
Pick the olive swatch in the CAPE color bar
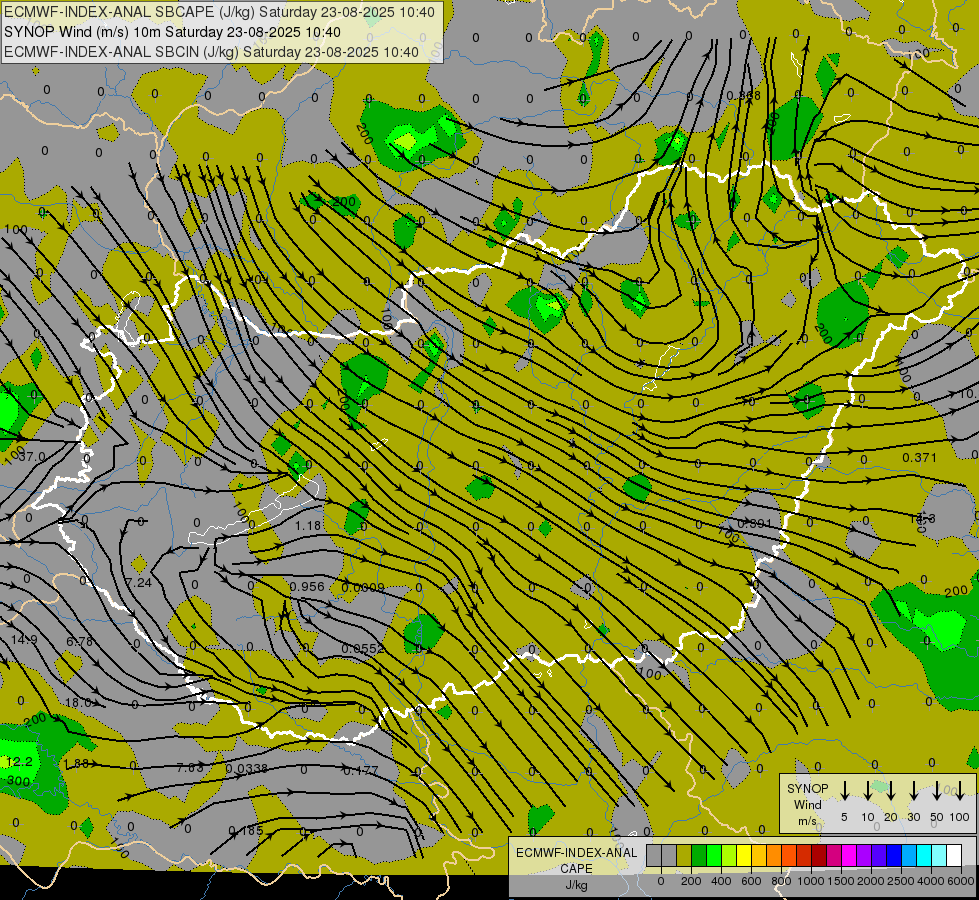point(684,856)
